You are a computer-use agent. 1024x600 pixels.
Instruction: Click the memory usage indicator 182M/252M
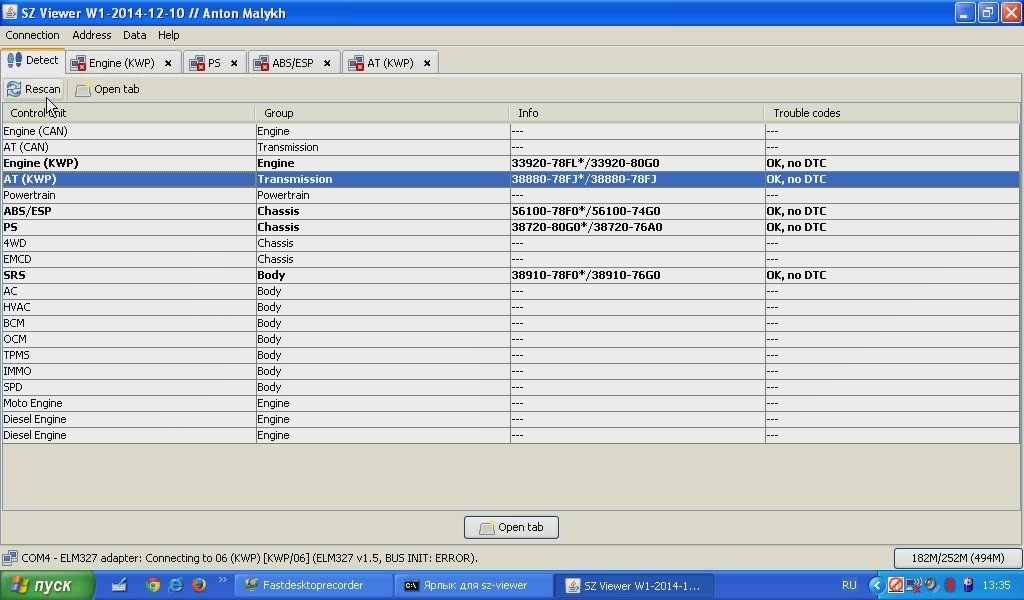(x=957, y=558)
